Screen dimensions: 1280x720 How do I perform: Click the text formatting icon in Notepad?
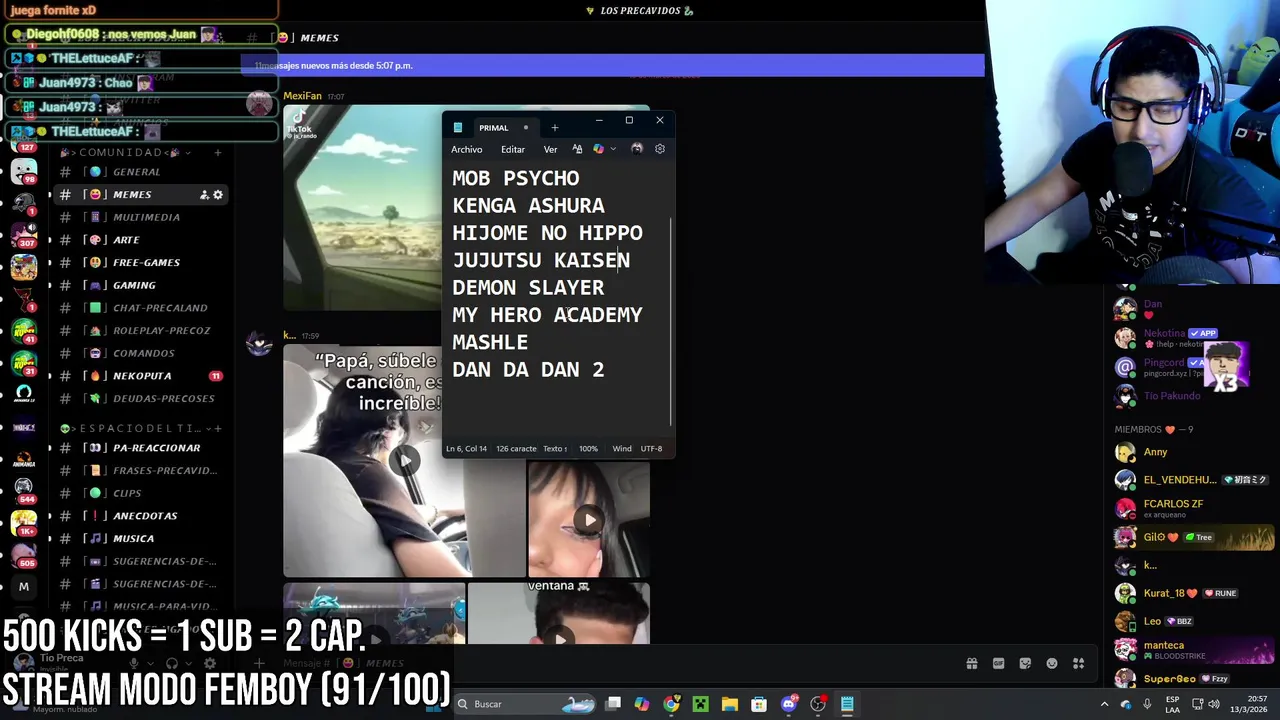pos(577,149)
